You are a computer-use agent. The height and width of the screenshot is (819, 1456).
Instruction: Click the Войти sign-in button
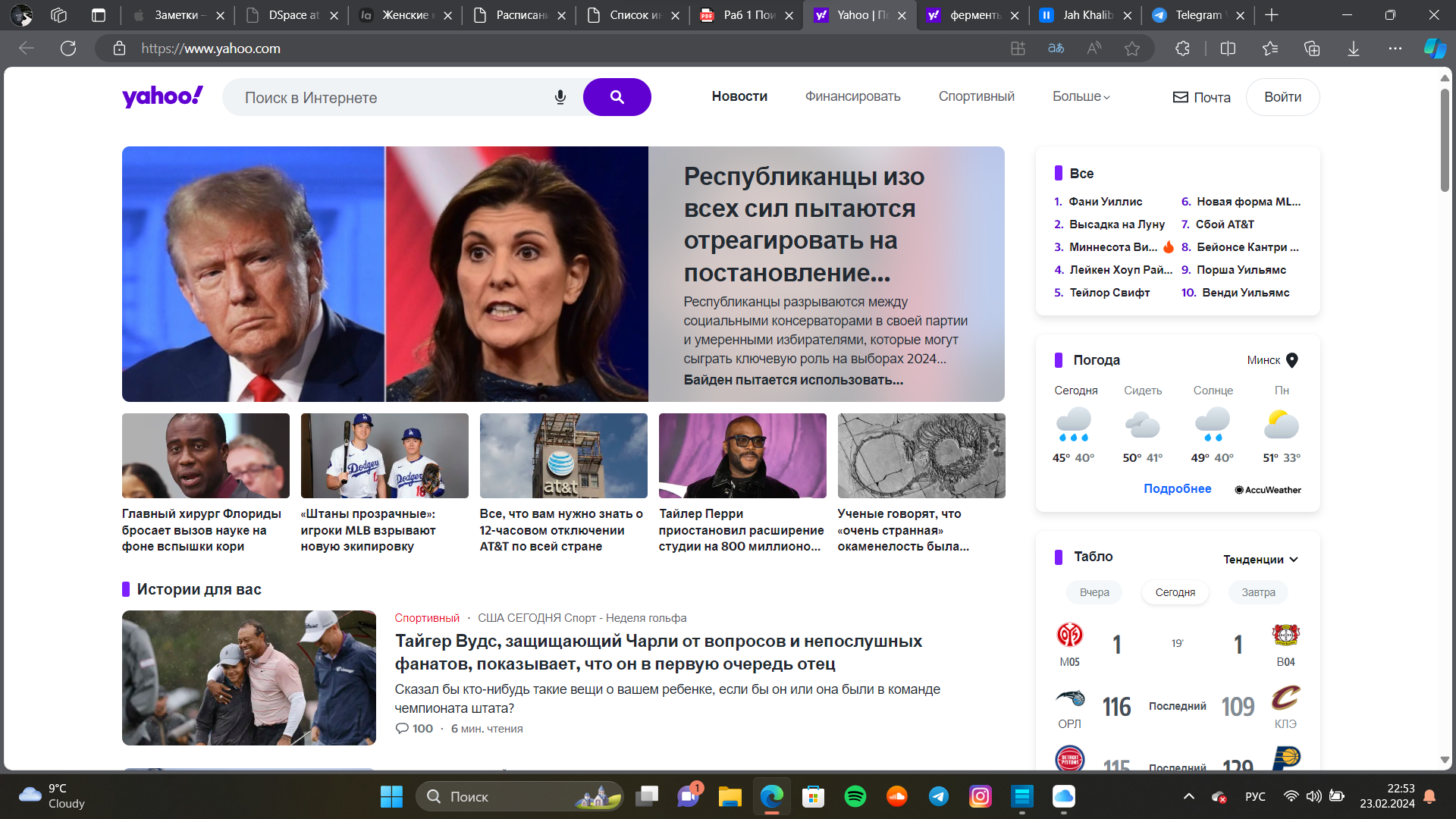point(1282,97)
